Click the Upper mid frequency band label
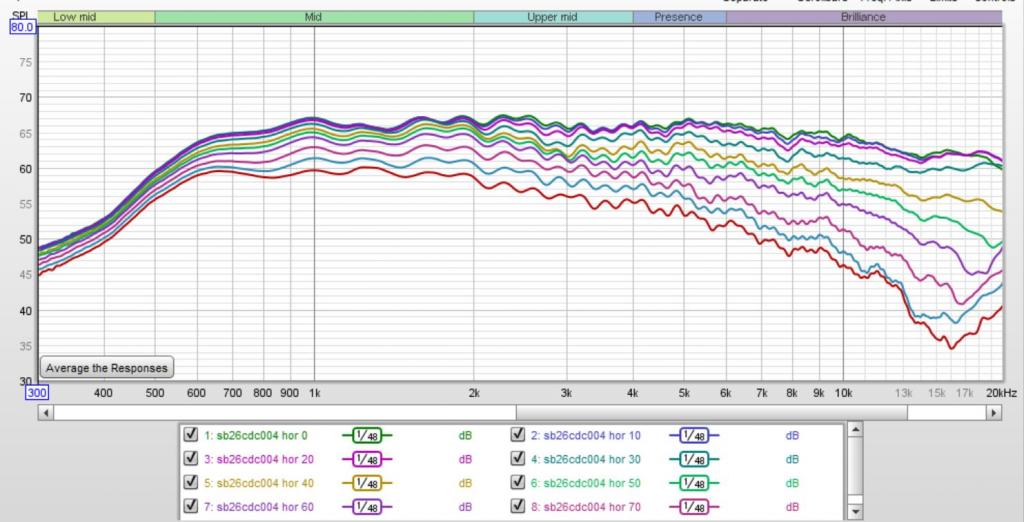The width and height of the screenshot is (1024, 522). (x=552, y=17)
